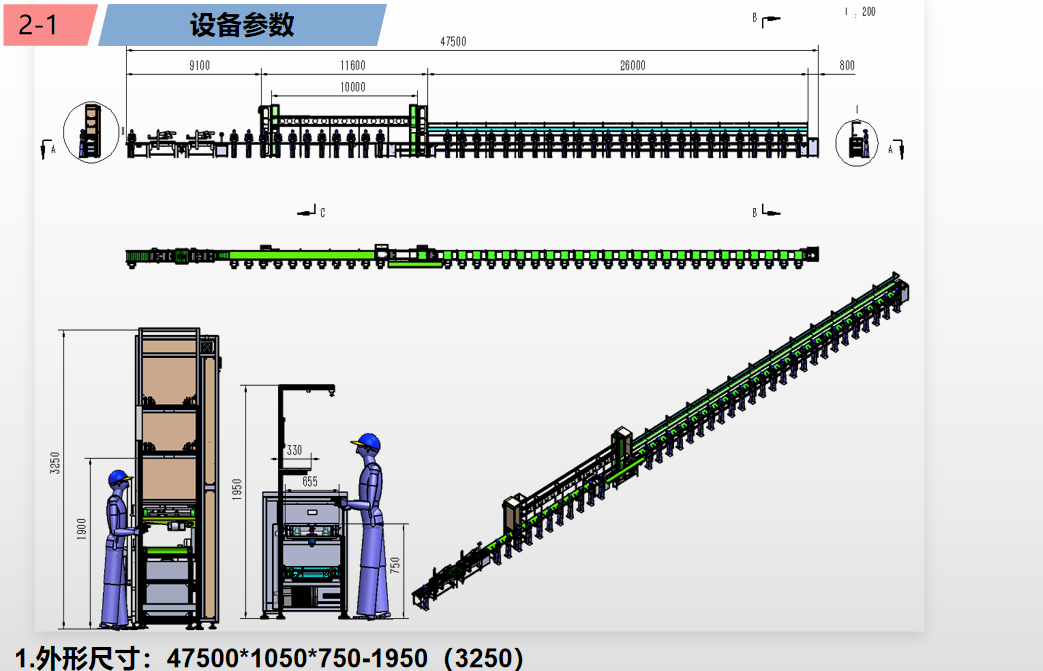Image resolution: width=1043 pixels, height=671 pixels.
Task: Click the circled detail view beside the 9100 section
Action: point(91,132)
